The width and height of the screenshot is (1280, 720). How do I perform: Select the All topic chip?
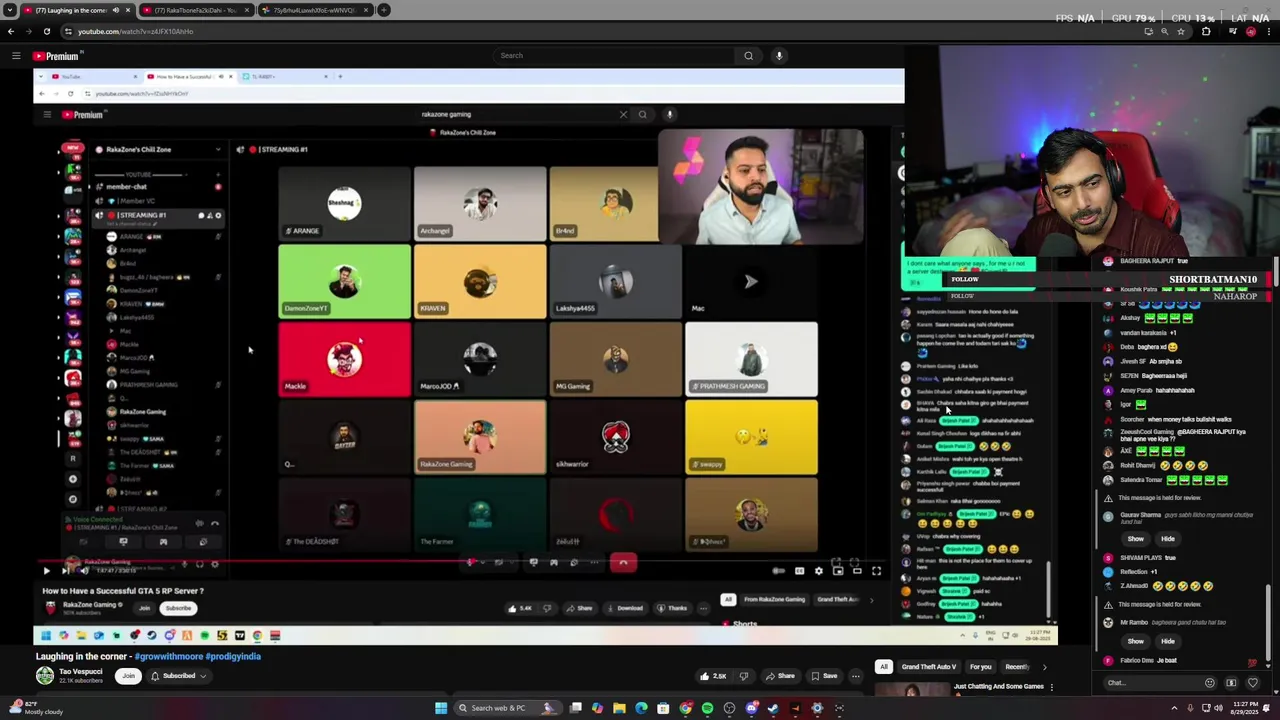click(884, 667)
